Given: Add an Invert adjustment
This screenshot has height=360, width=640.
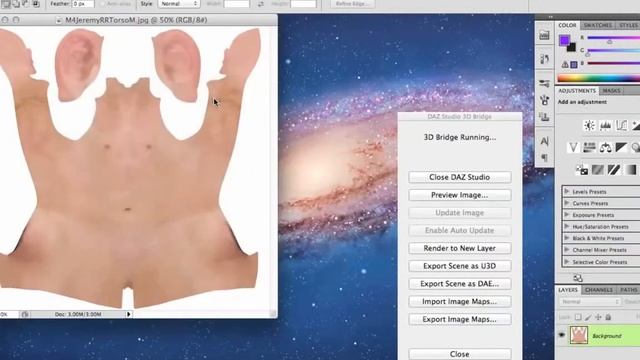Looking at the screenshot, I should tap(582, 169).
